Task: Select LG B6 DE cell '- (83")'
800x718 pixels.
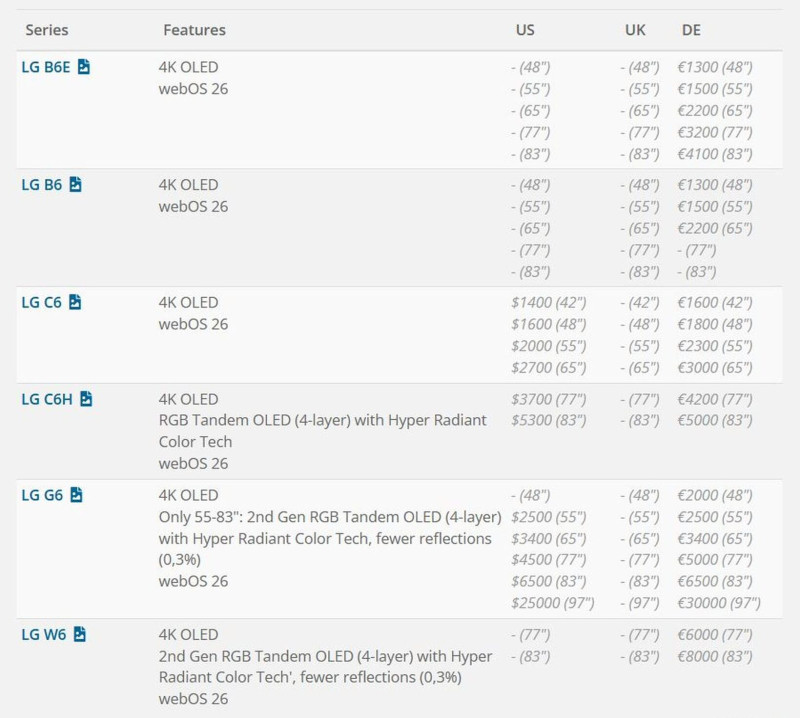Action: tap(696, 271)
